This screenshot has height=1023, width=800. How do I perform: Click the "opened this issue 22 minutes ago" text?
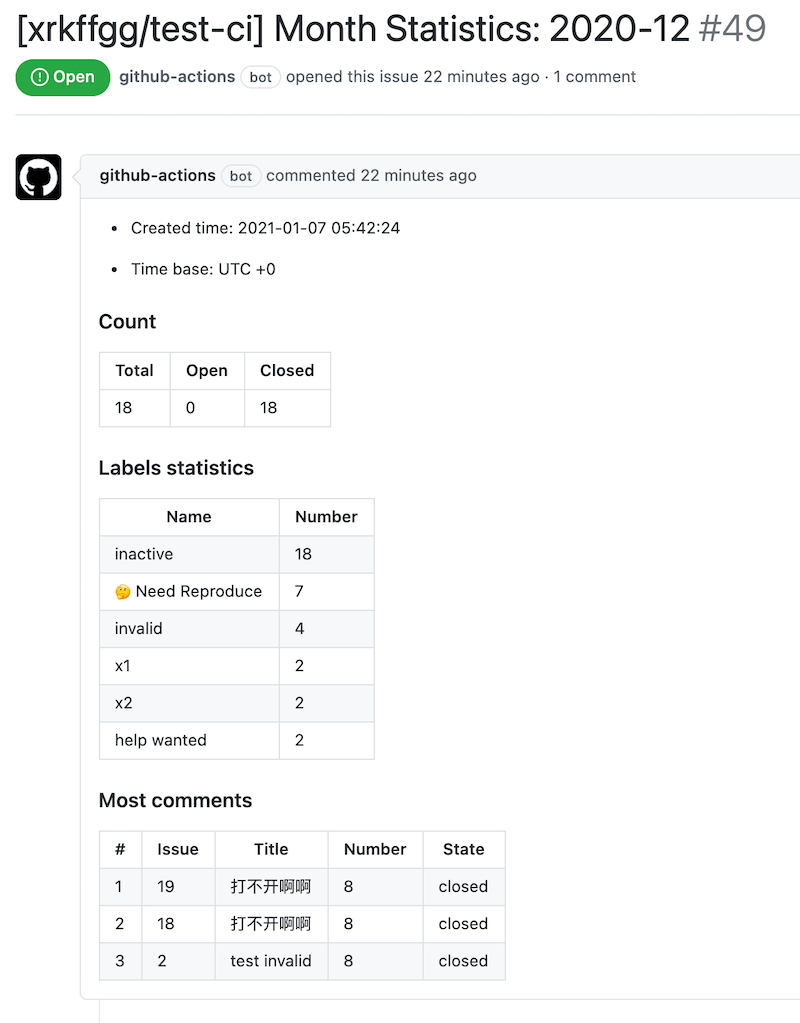412,77
